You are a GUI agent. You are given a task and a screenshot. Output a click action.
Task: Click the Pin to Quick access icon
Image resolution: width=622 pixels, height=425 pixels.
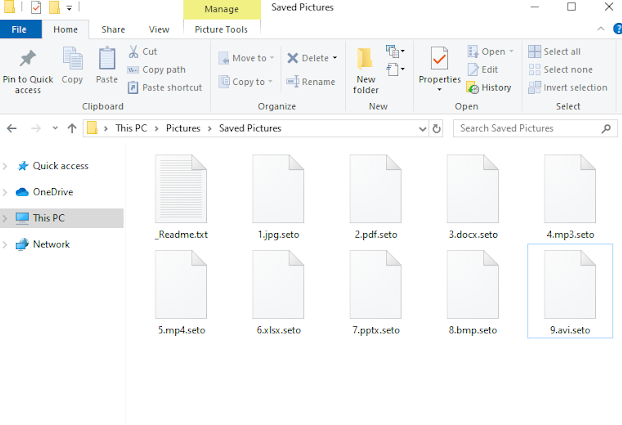[28, 60]
